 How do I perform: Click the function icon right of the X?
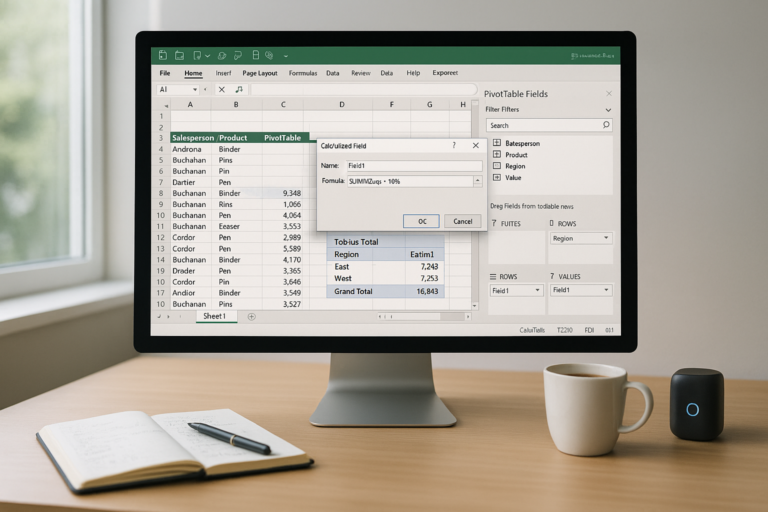239,89
